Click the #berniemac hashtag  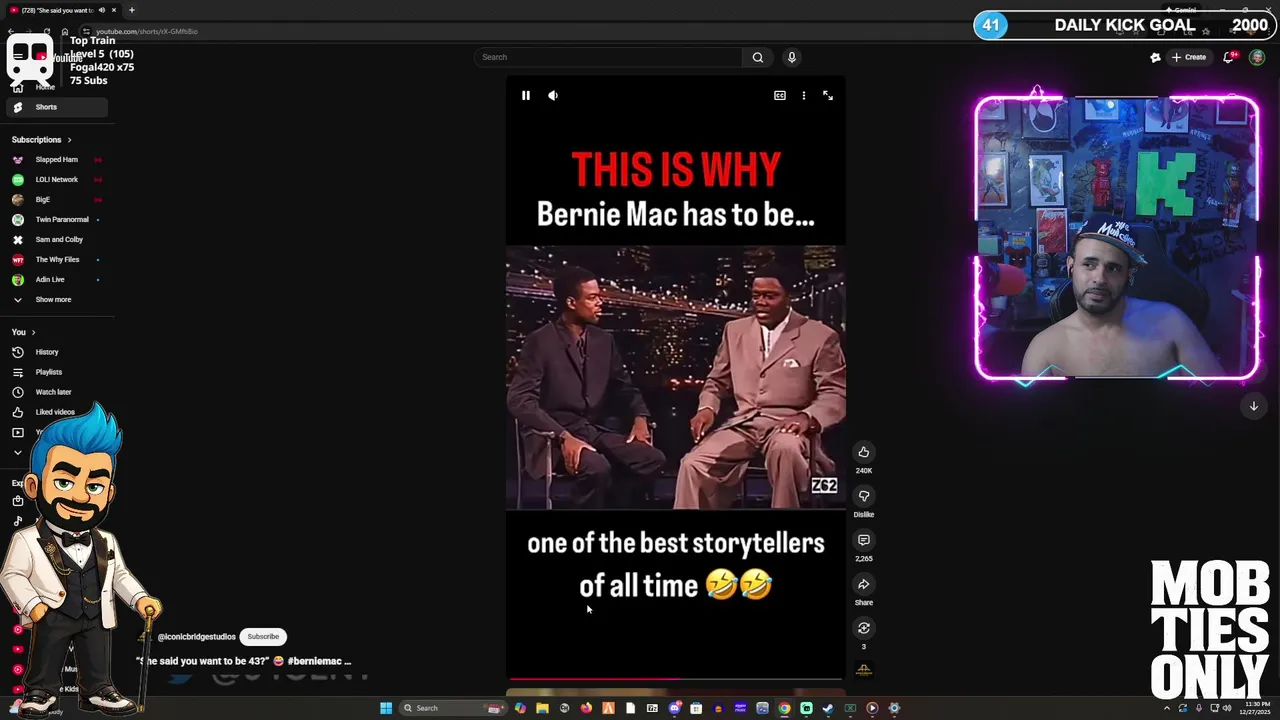[x=315, y=661]
